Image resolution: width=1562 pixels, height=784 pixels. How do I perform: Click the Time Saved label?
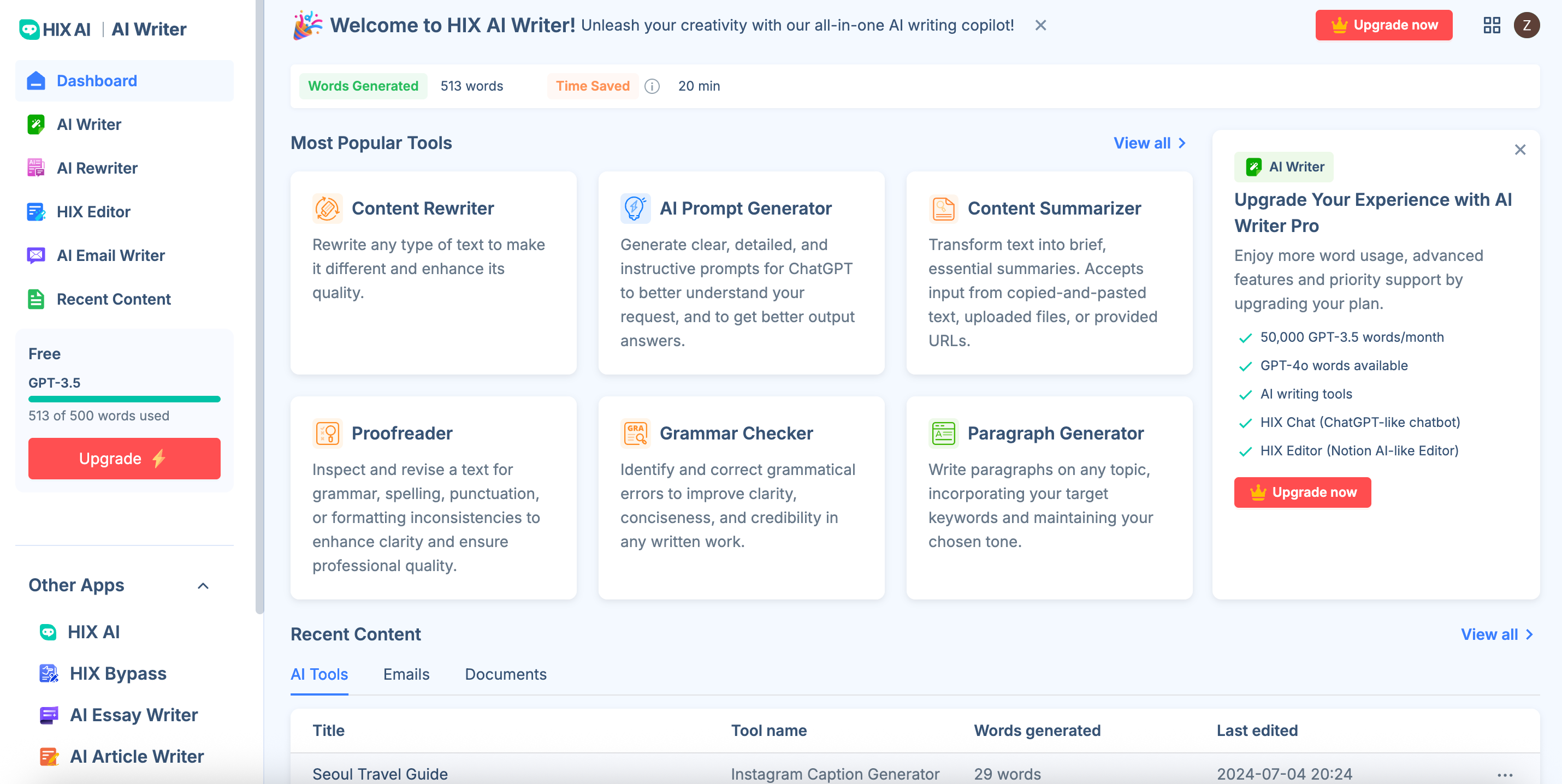pos(593,86)
